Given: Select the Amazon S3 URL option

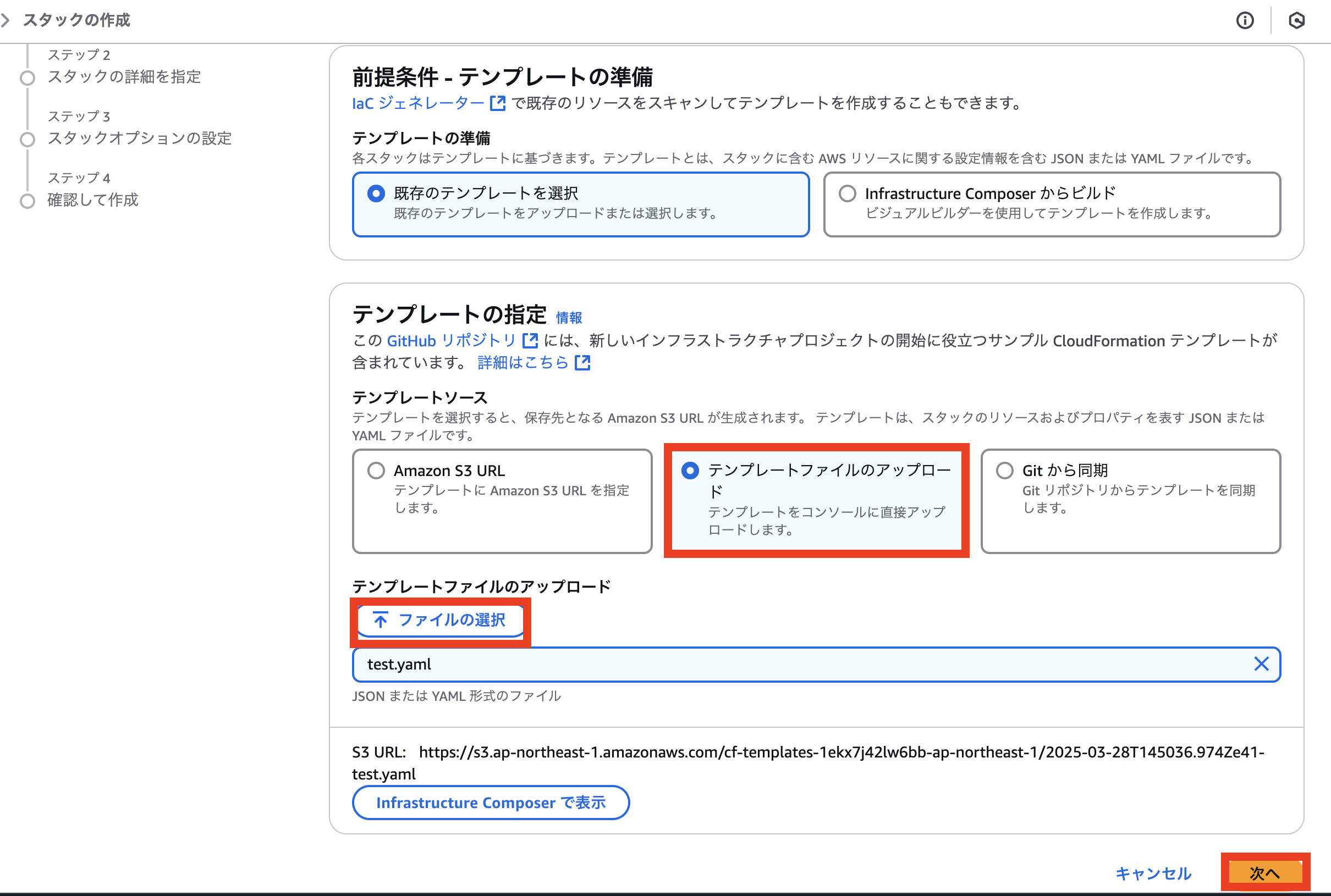Looking at the screenshot, I should 376,471.
